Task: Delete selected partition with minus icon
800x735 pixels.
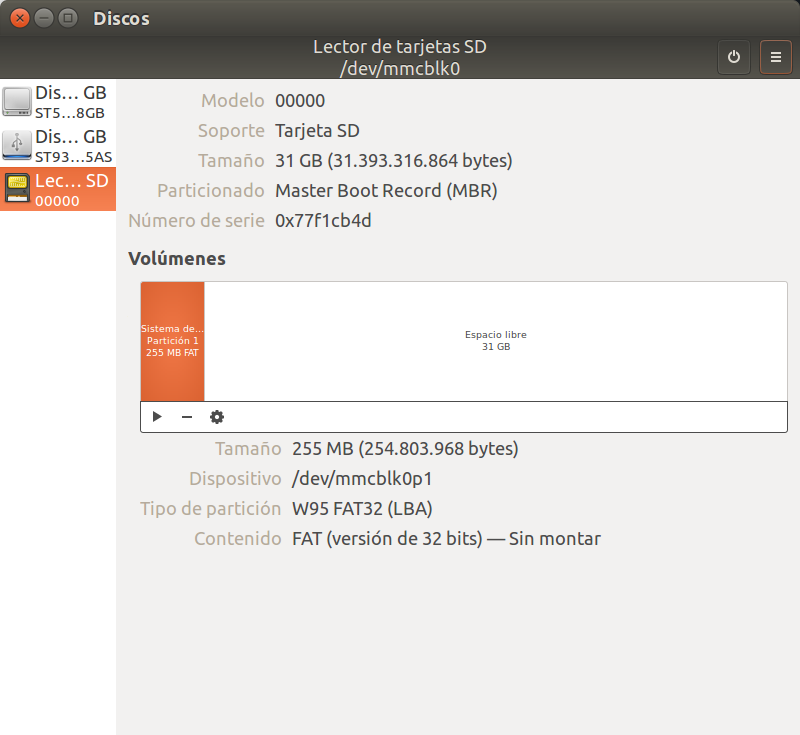Action: pyautogui.click(x=187, y=417)
